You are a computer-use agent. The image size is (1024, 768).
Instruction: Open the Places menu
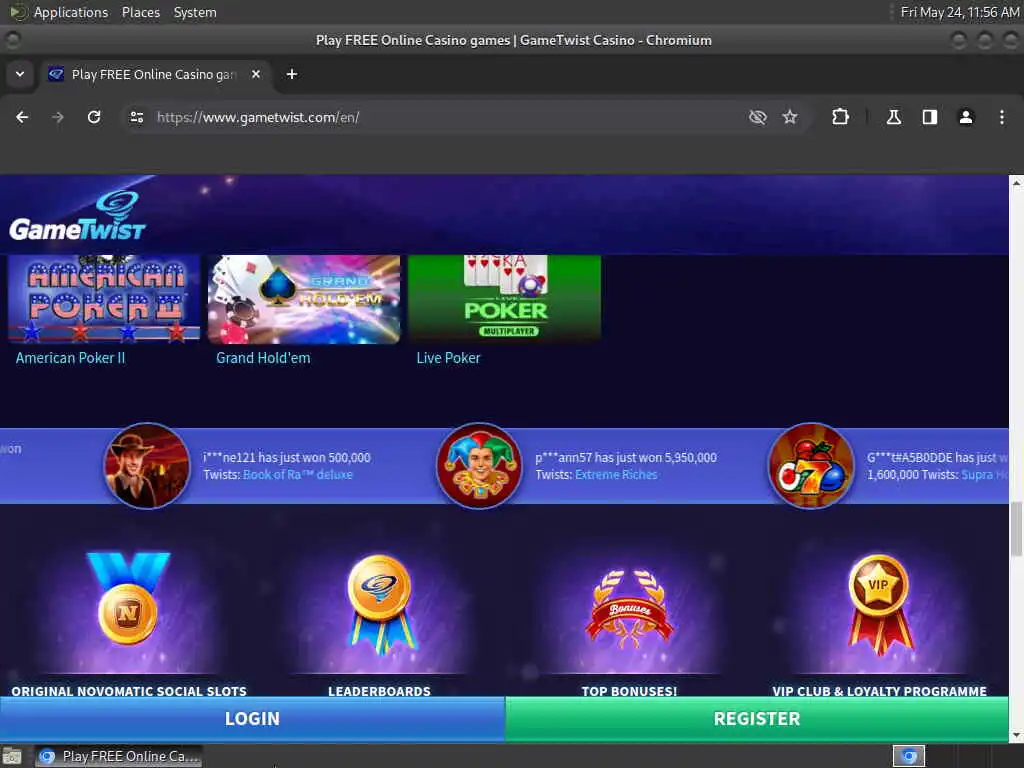(141, 12)
